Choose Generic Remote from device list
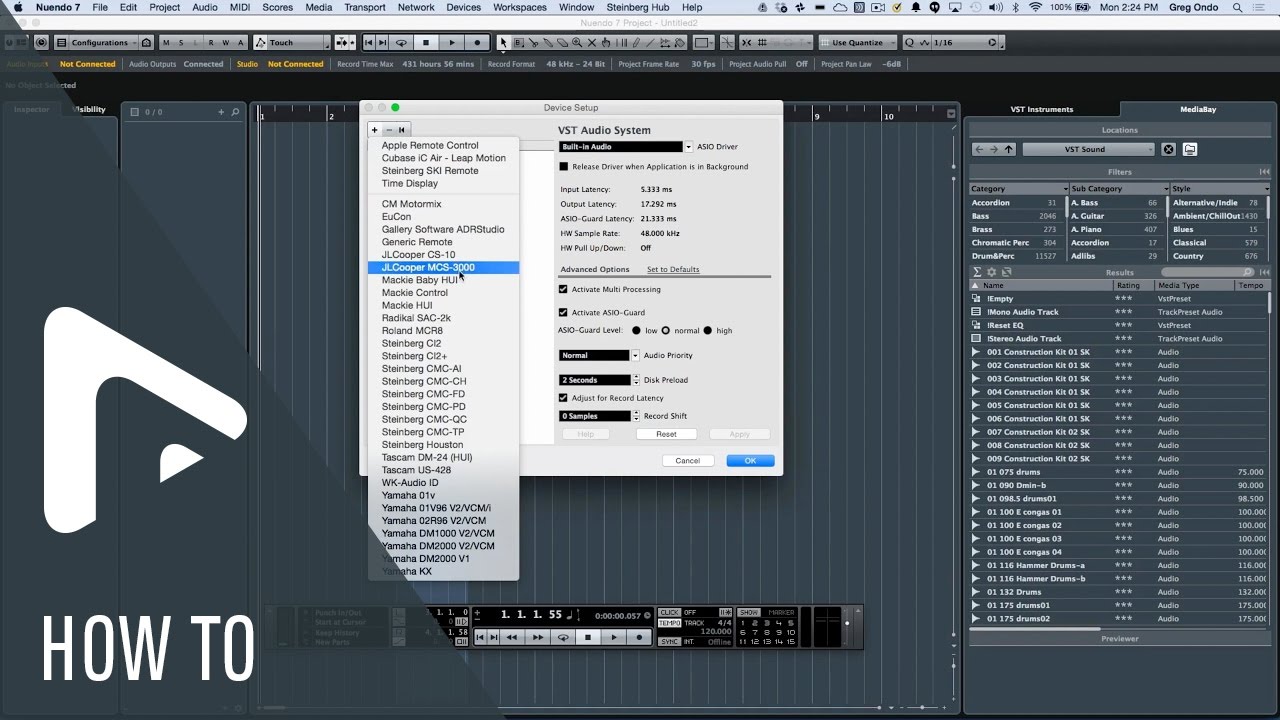 [x=443, y=242]
